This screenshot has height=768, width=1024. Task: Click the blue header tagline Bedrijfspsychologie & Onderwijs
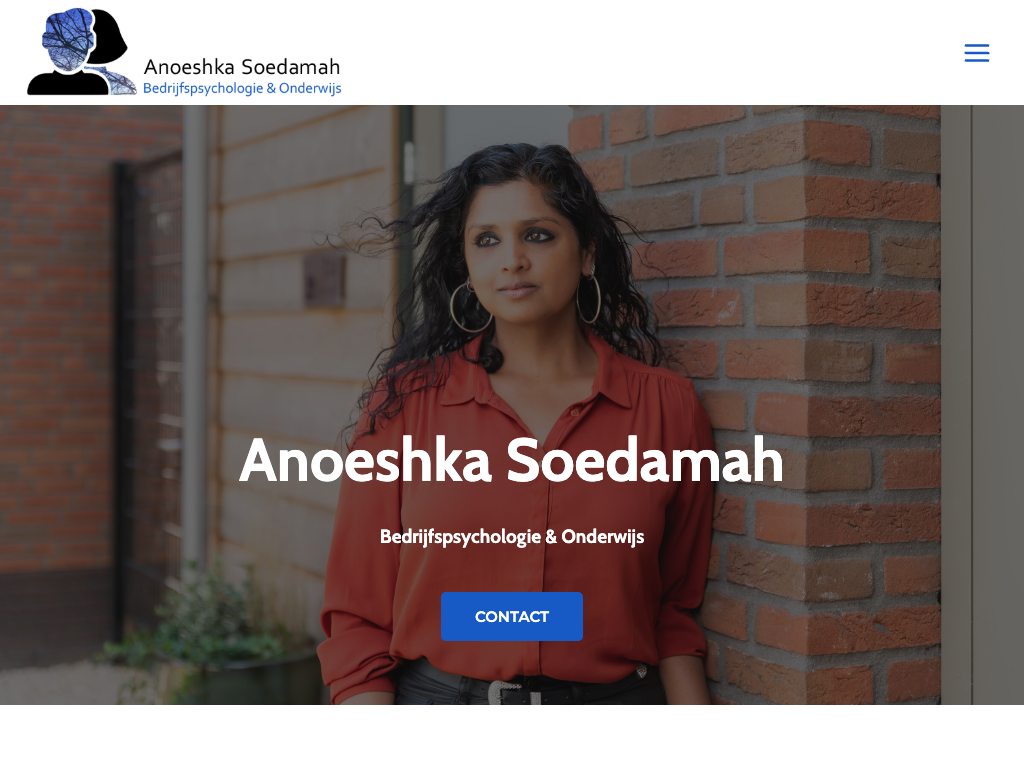click(x=242, y=88)
